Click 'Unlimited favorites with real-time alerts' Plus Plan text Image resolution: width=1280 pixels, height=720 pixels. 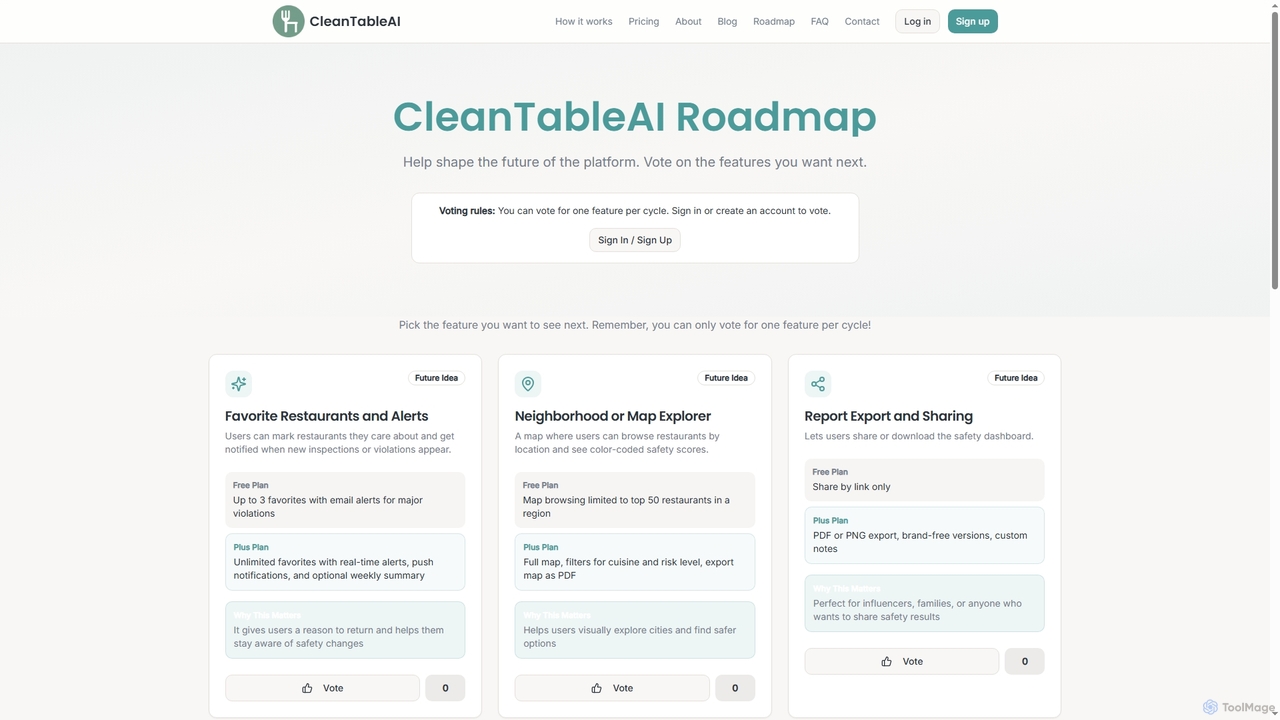(x=334, y=568)
